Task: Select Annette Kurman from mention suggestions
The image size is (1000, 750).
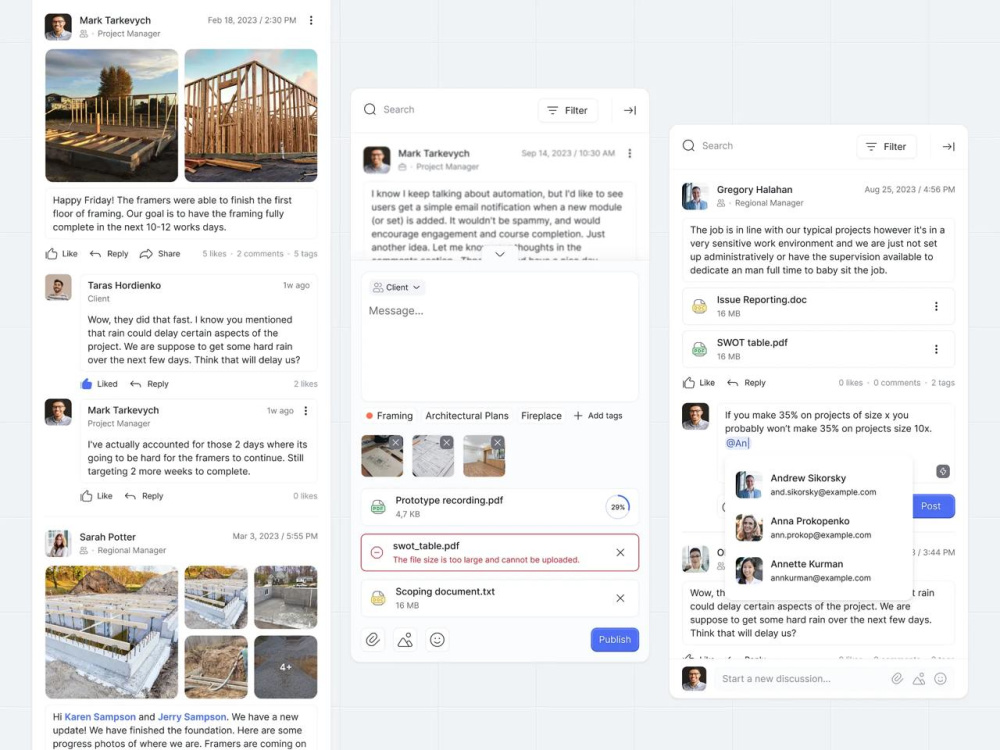Action: [819, 570]
